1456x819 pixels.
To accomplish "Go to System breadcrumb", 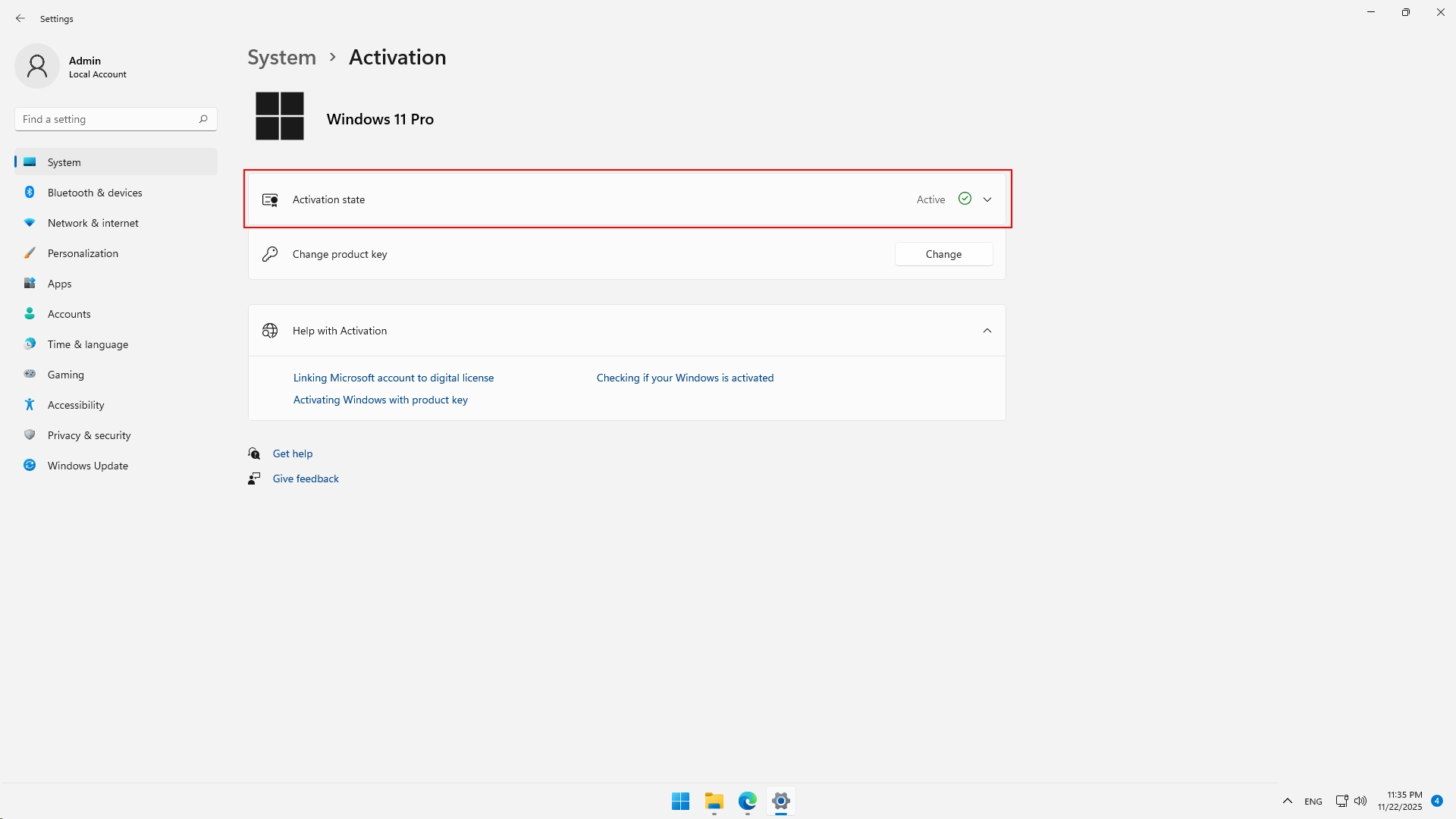I will [281, 58].
